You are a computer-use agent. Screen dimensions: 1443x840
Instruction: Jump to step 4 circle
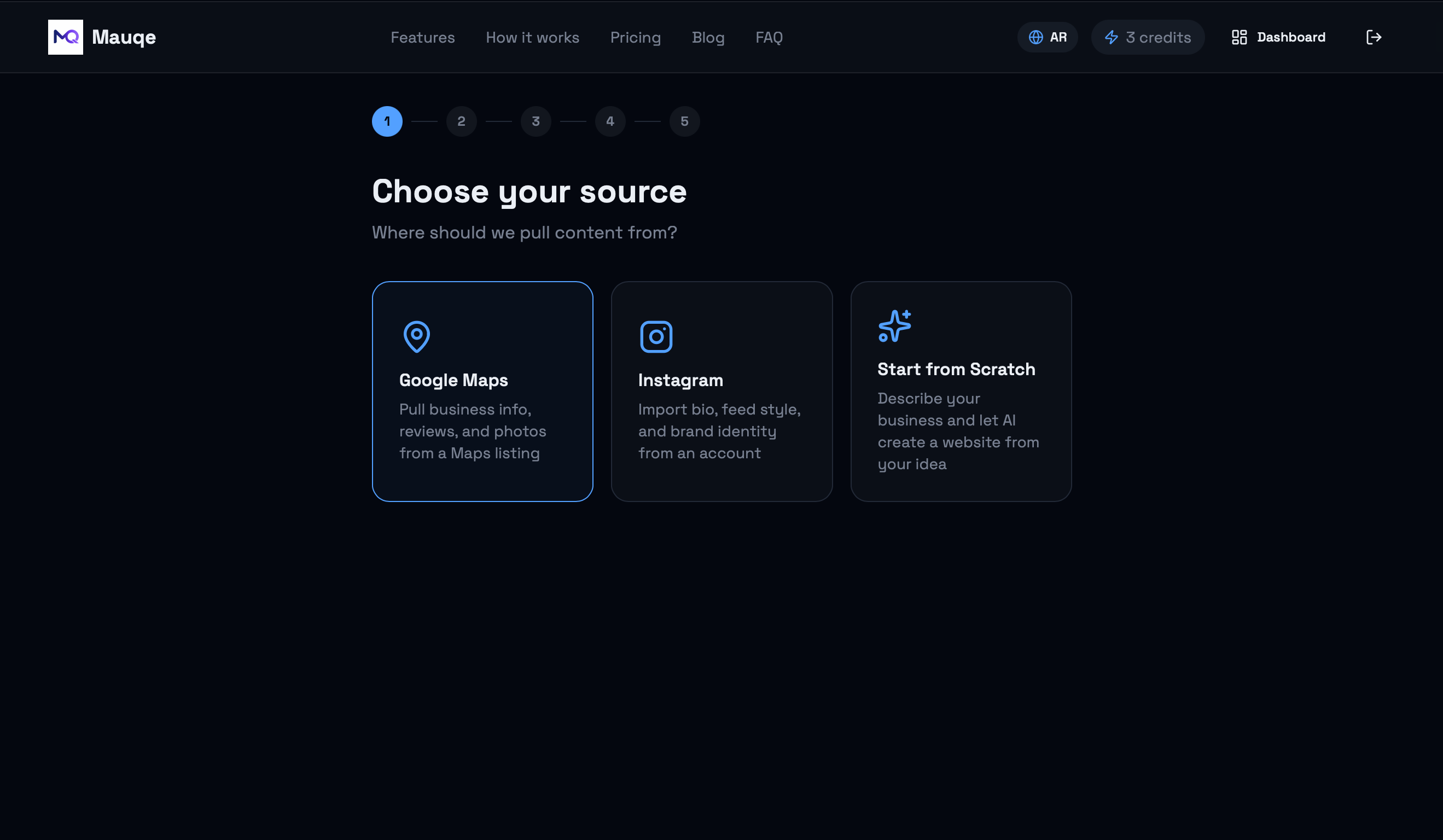tap(610, 121)
